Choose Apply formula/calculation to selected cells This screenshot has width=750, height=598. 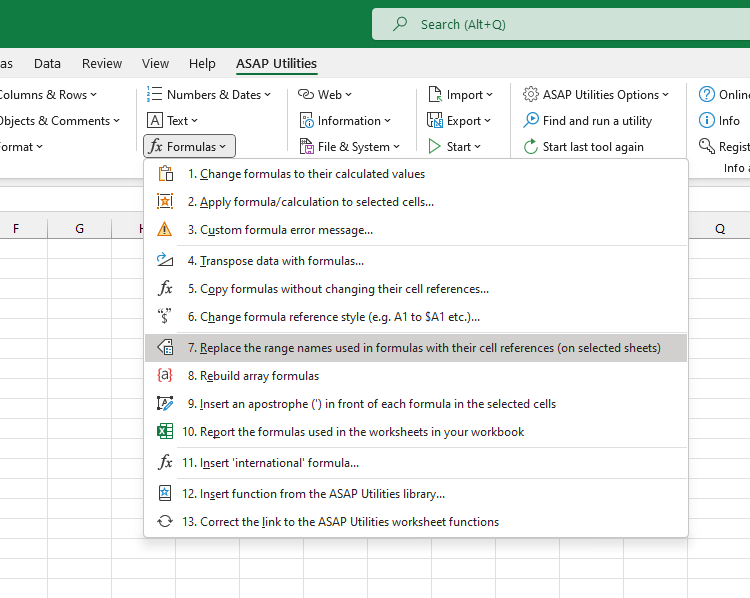pyautogui.click(x=416, y=201)
